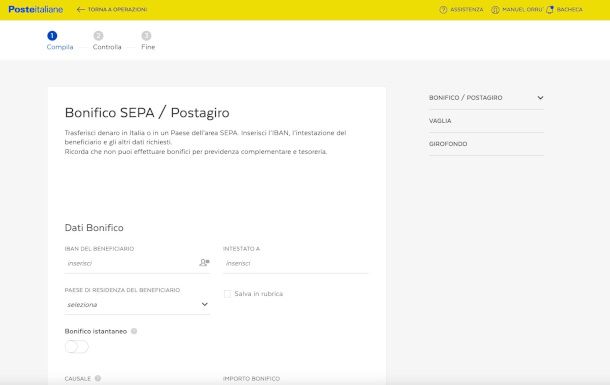Click info icon next to Causale
The image size is (610, 385).
(98, 378)
